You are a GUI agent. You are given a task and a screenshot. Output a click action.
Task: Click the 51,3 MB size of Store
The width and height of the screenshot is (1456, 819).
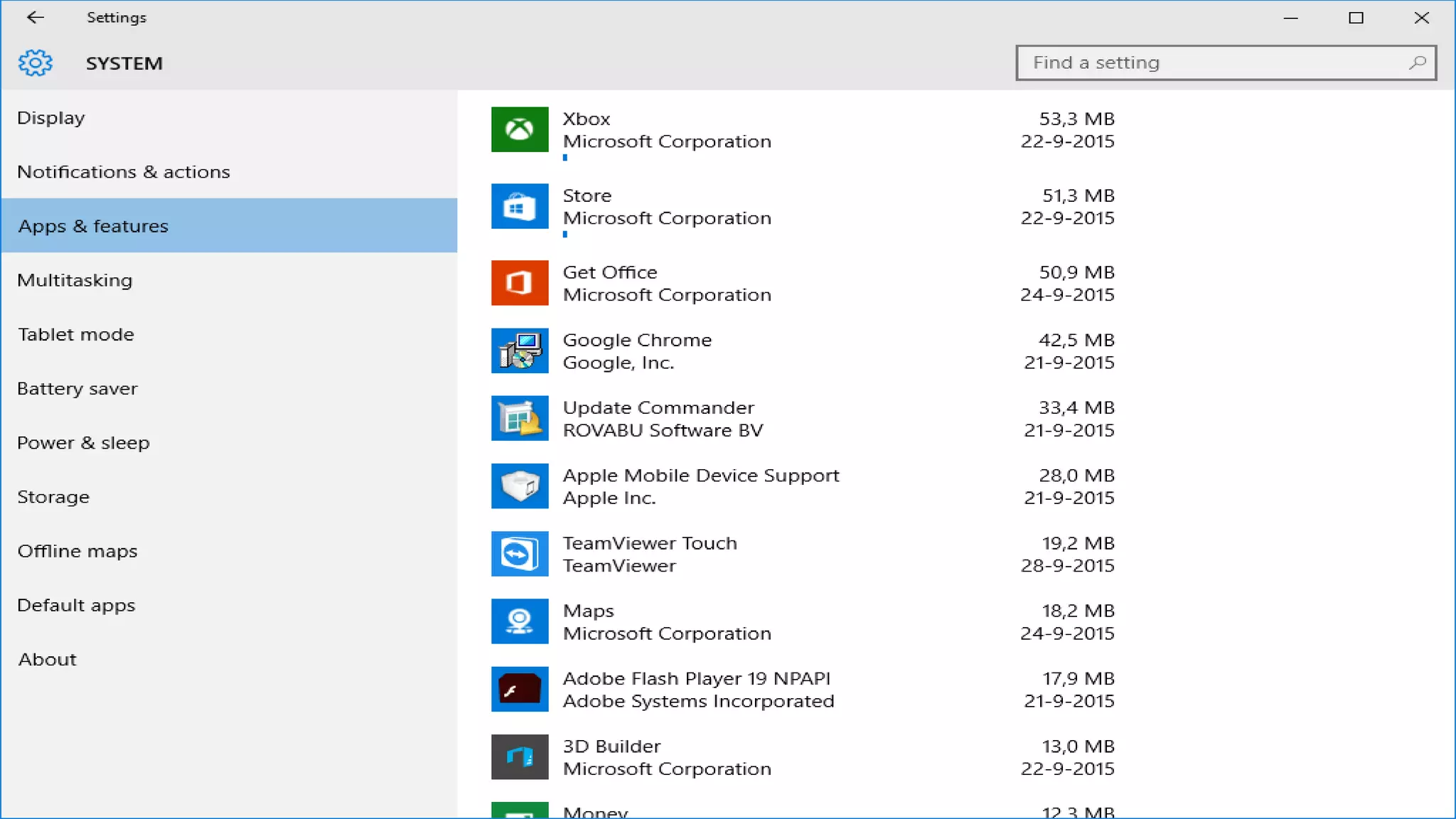click(1078, 196)
